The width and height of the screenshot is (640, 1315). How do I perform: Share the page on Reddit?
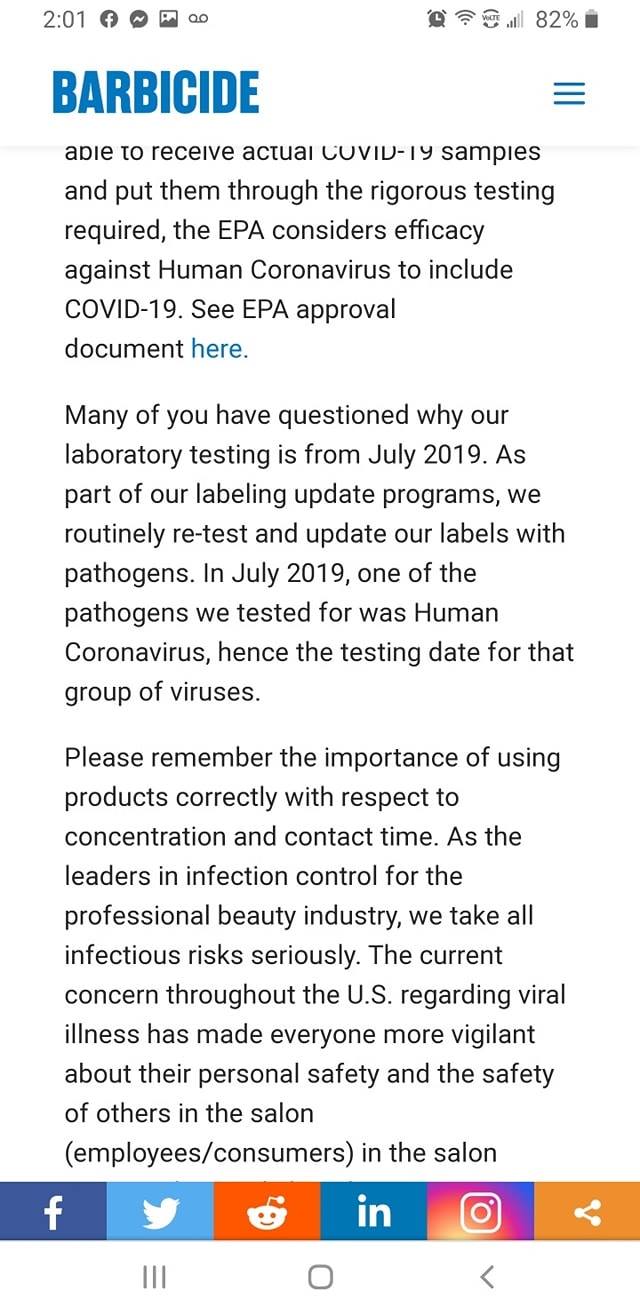point(267,1212)
